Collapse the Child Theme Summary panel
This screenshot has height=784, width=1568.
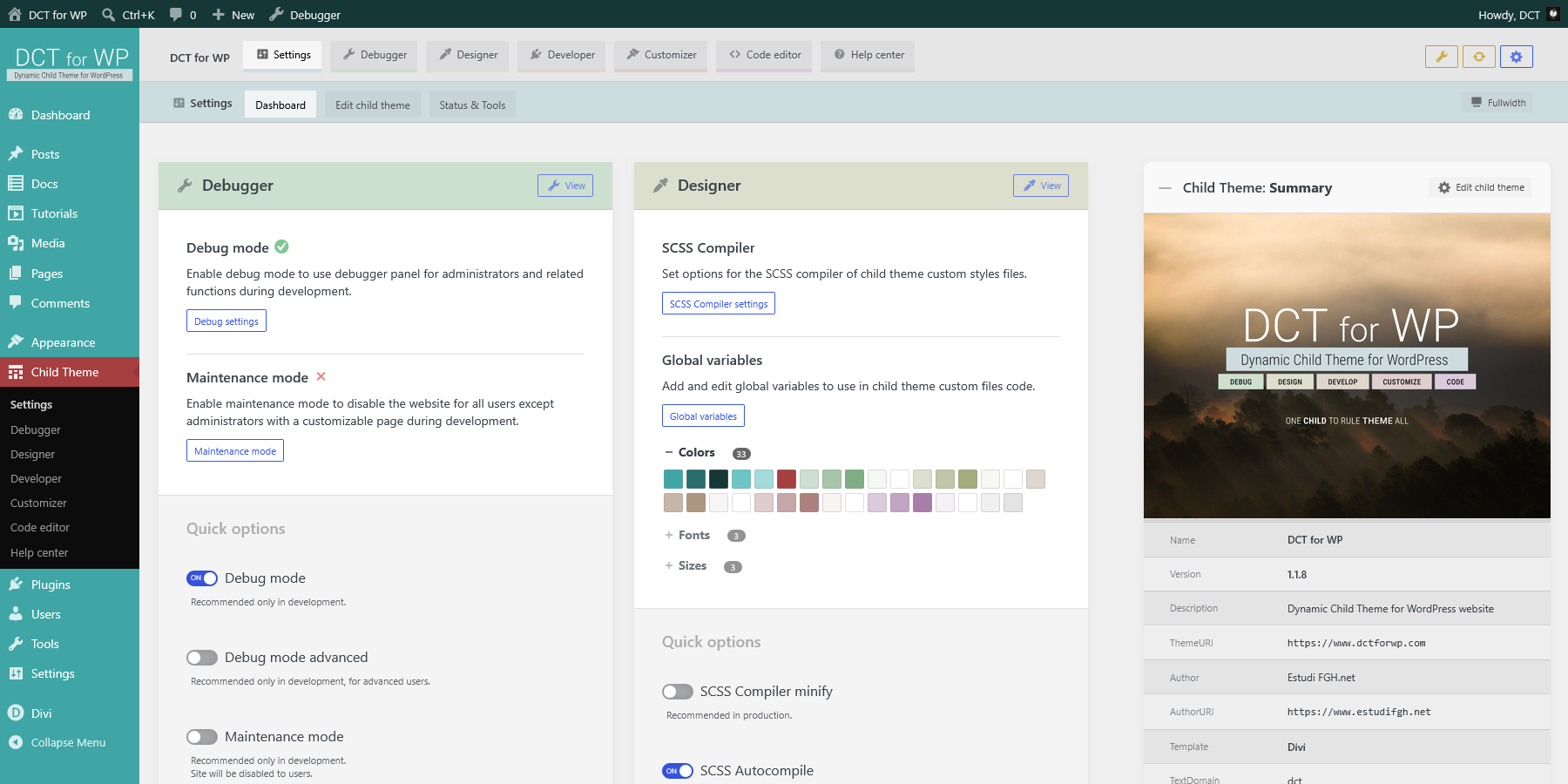point(1165,188)
